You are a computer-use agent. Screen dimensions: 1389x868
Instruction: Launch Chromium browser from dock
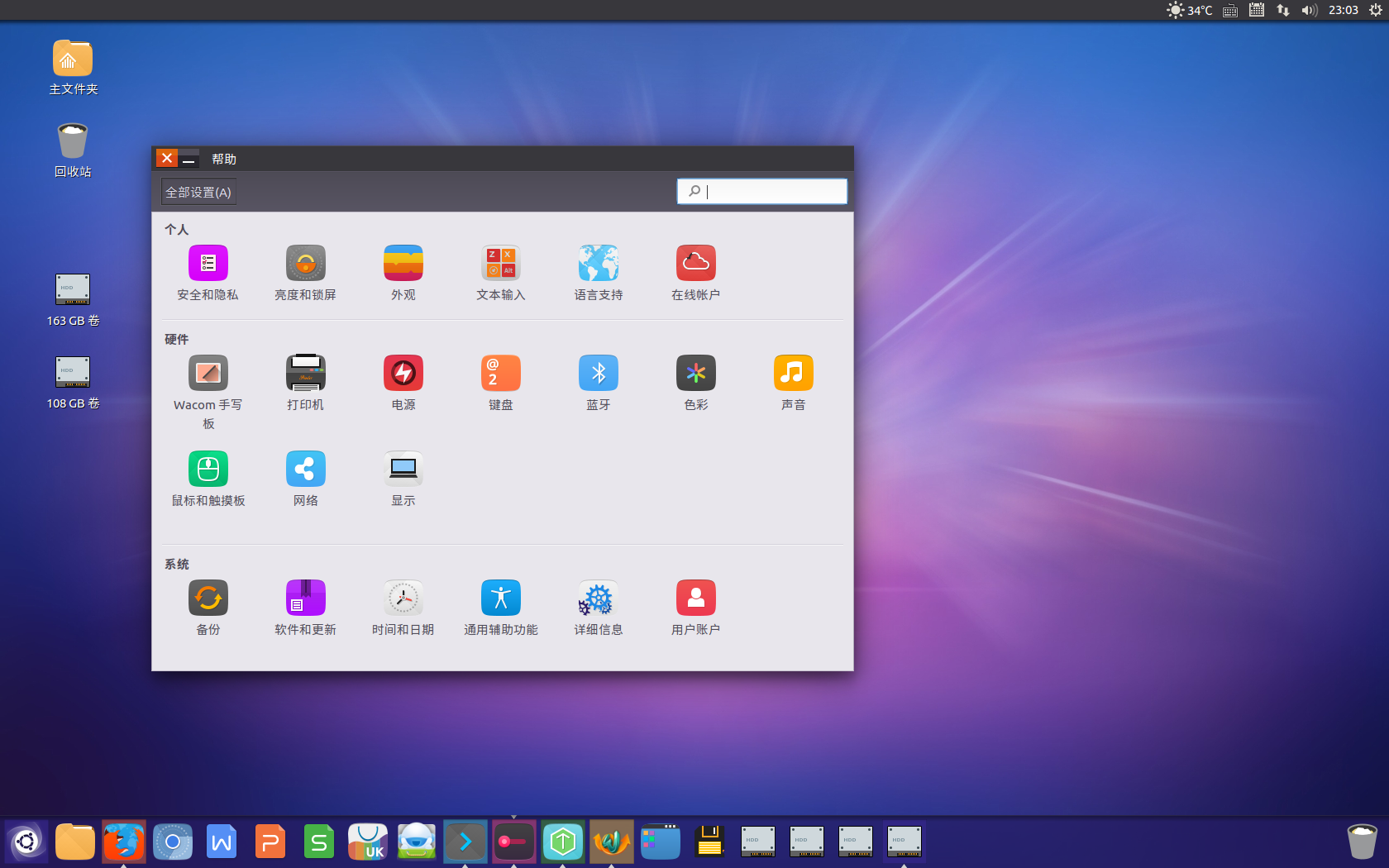tap(173, 842)
